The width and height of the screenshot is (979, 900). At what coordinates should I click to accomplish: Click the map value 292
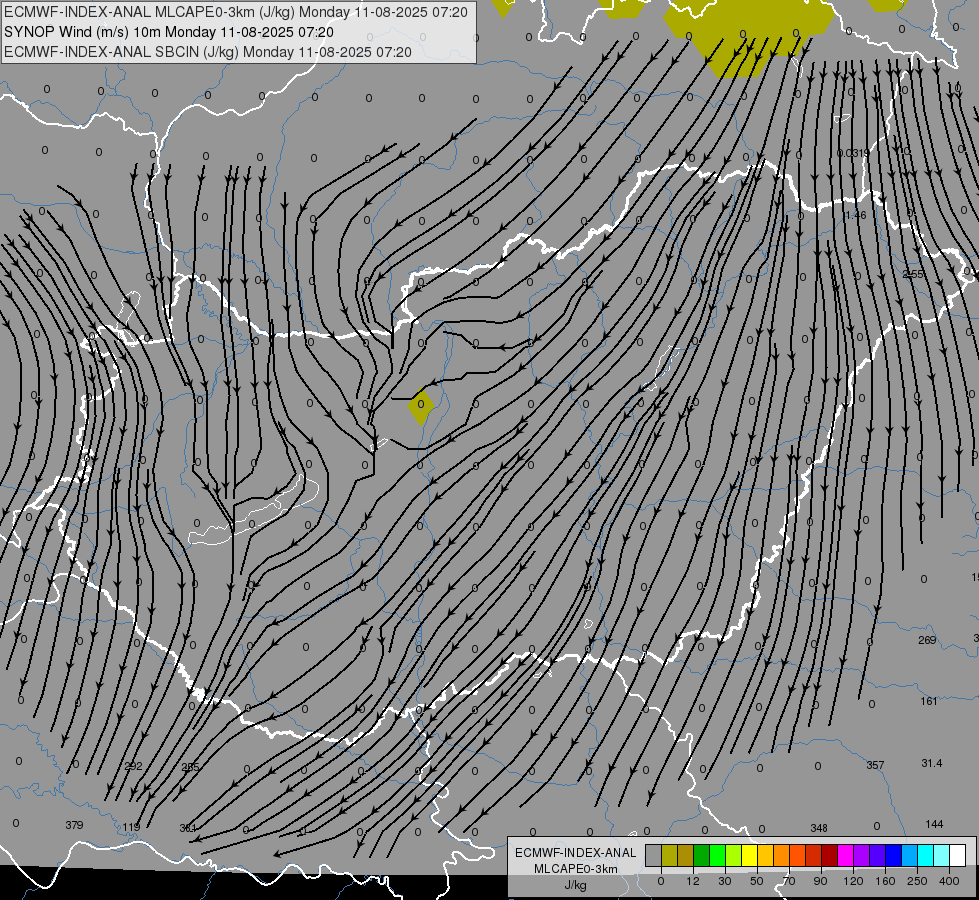(133, 766)
